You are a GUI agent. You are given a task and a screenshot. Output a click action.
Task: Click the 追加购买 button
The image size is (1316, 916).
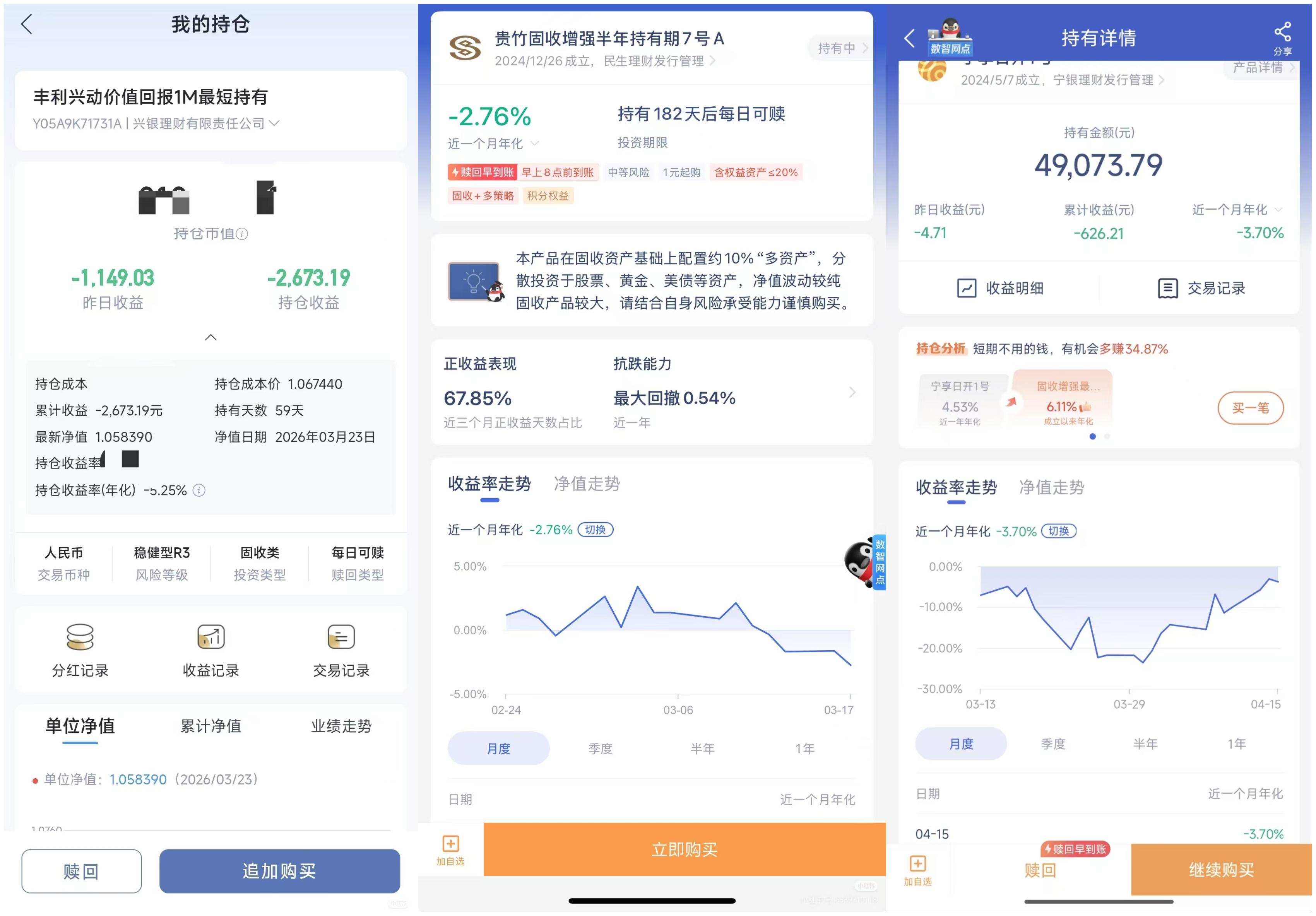pyautogui.click(x=279, y=871)
